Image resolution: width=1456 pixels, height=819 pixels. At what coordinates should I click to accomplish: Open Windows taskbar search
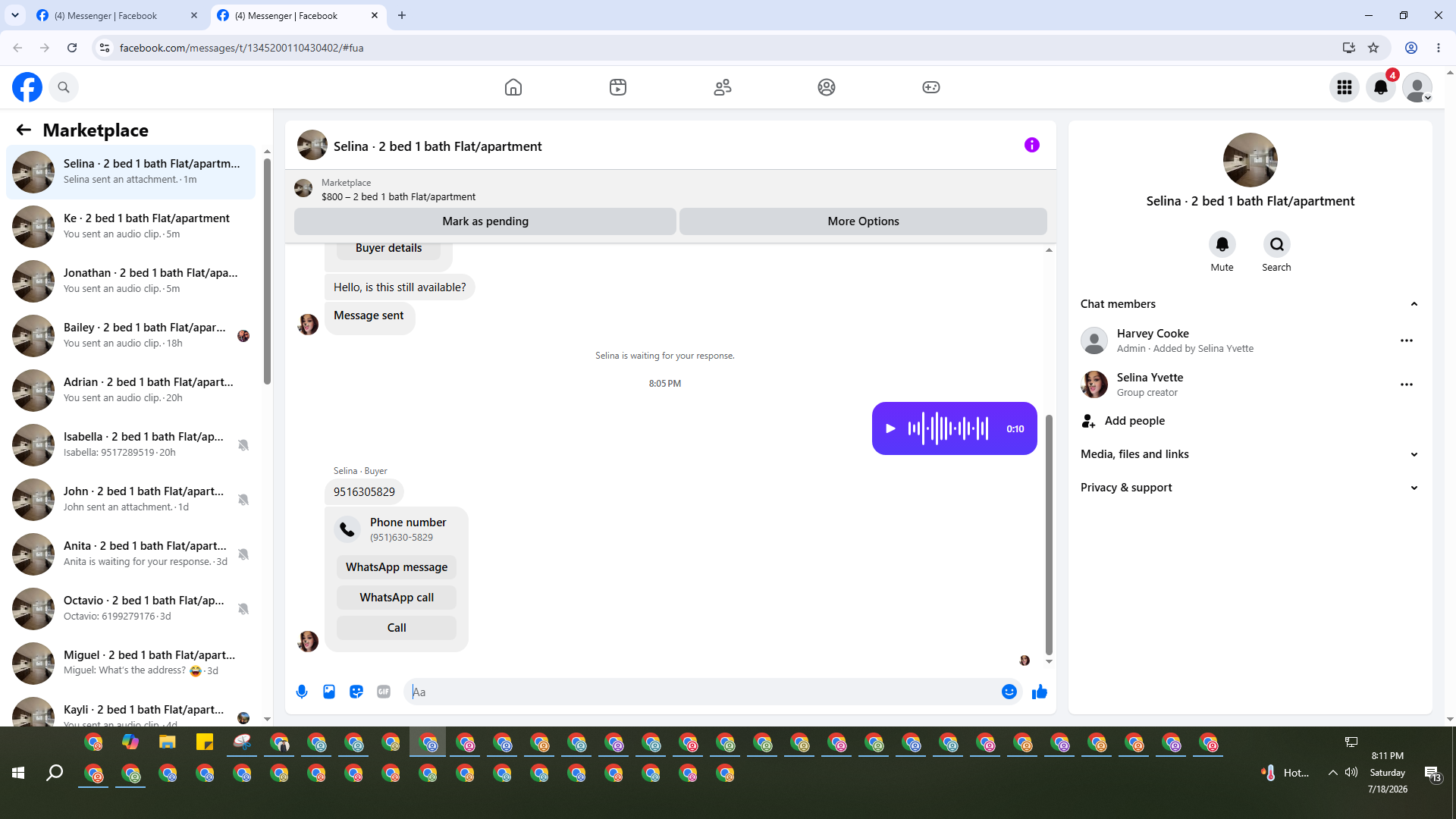(x=55, y=773)
